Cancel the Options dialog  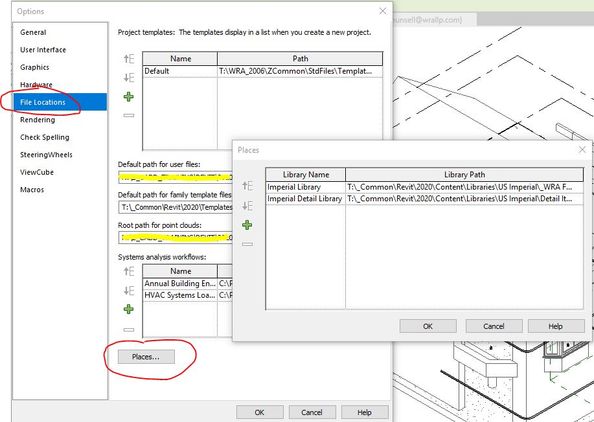(312, 412)
